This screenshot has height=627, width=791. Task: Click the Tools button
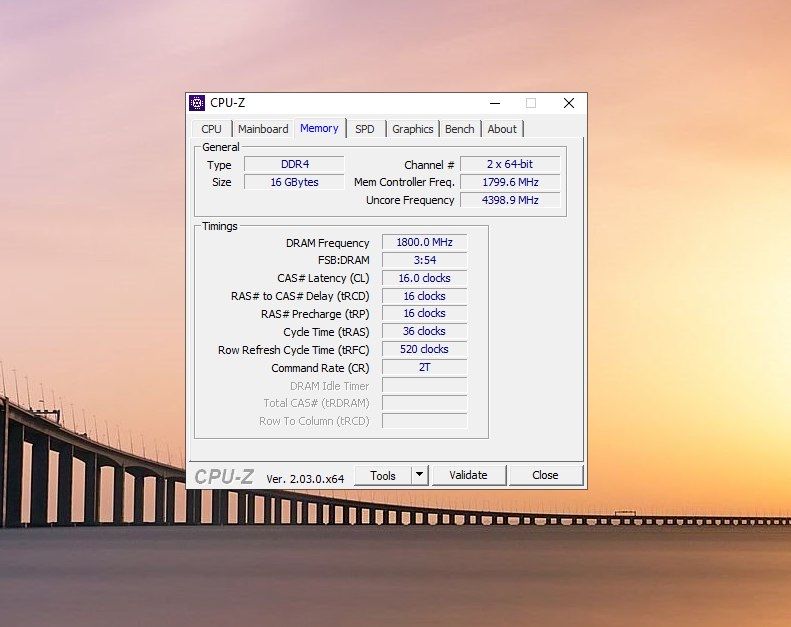click(383, 476)
